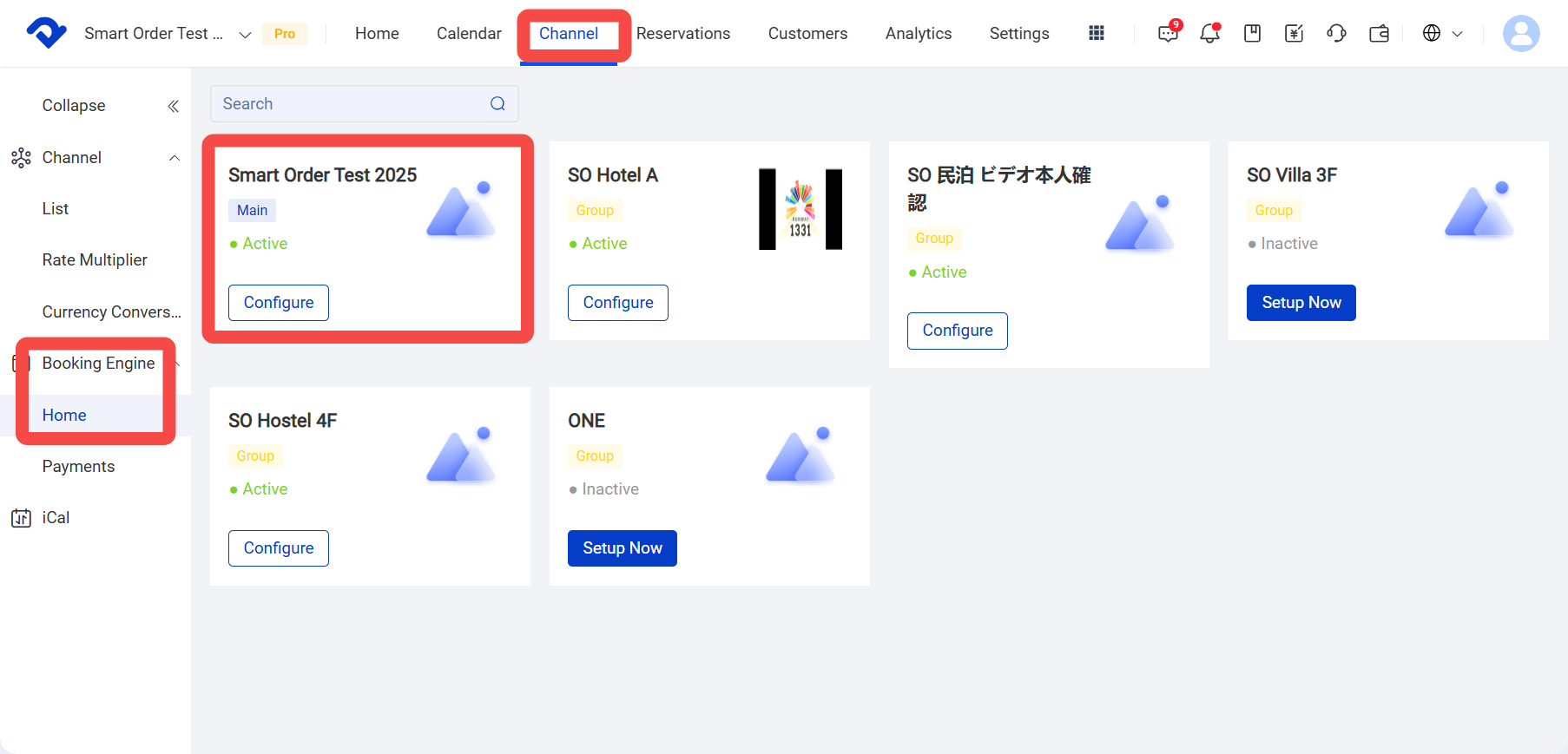Open Payments under Booking Engine

78,467
